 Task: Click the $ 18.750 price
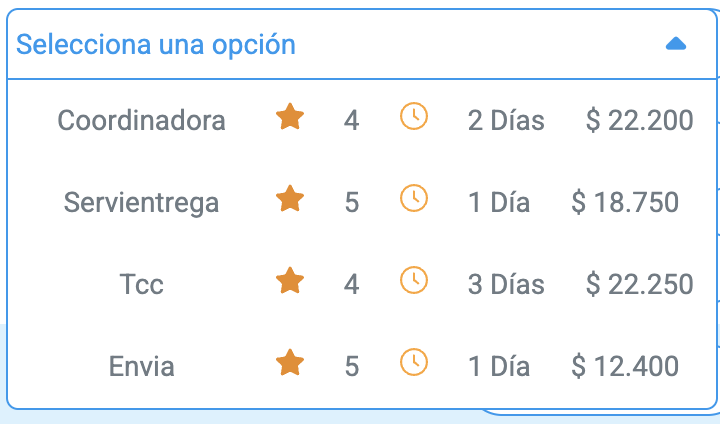click(625, 203)
